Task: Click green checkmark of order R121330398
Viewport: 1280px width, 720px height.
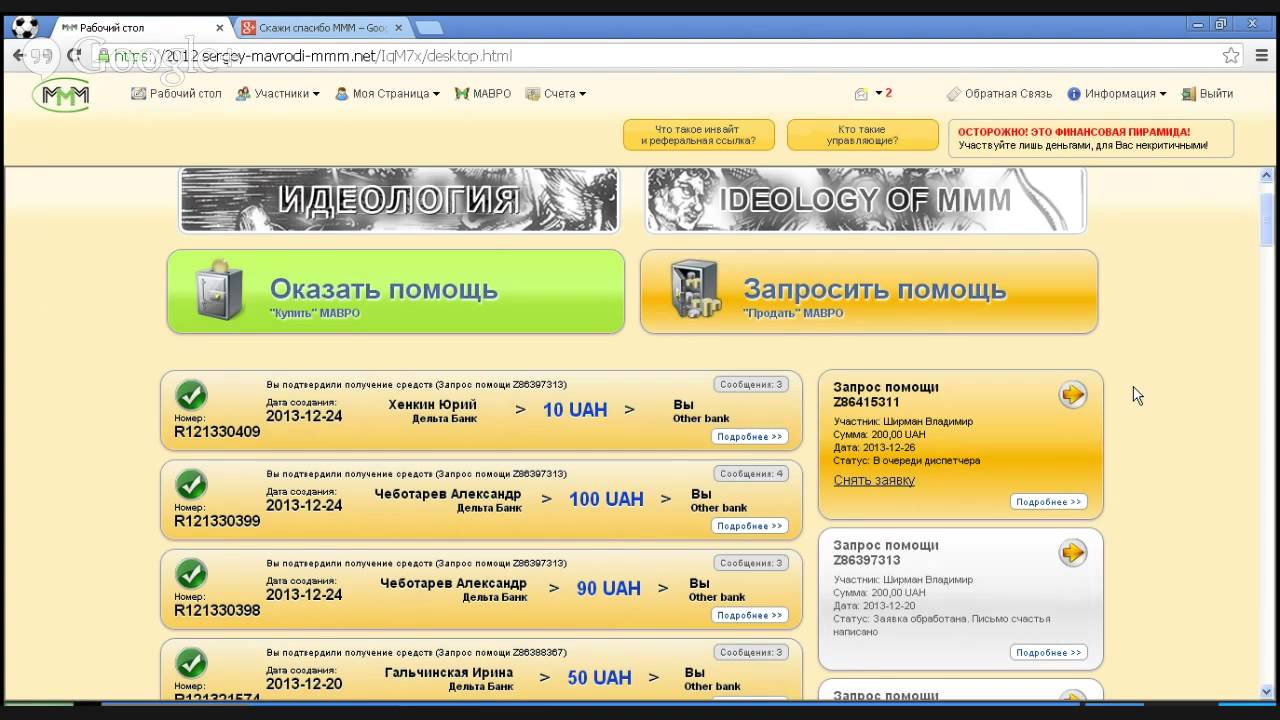Action: click(191, 574)
